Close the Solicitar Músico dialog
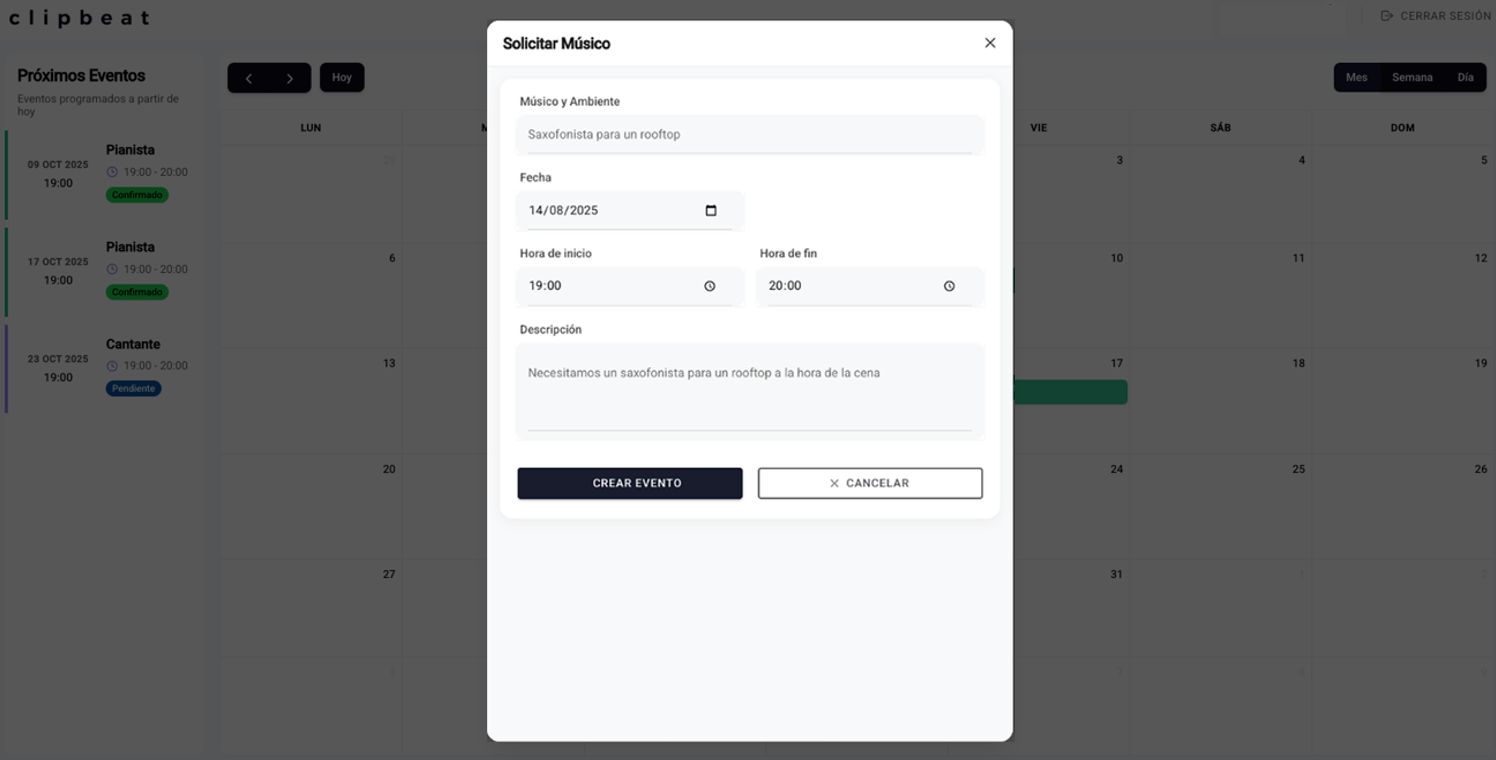 coord(990,43)
